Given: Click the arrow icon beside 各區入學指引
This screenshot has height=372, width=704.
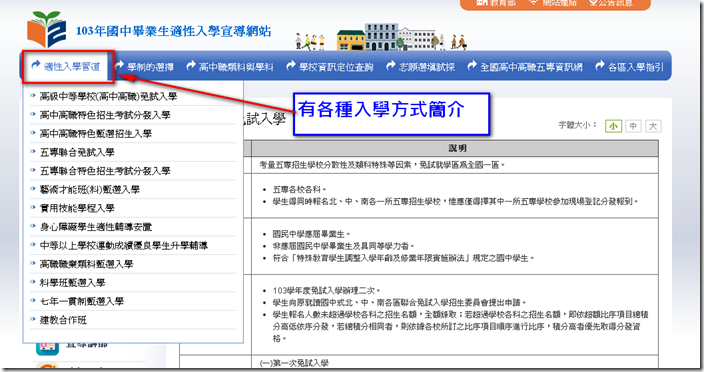Looking at the screenshot, I should (600, 66).
